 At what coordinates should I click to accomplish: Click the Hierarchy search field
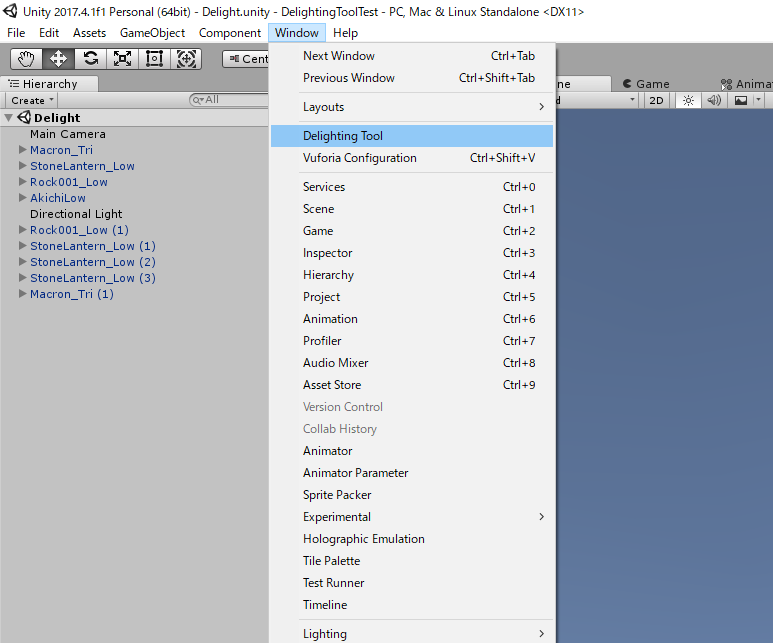229,100
